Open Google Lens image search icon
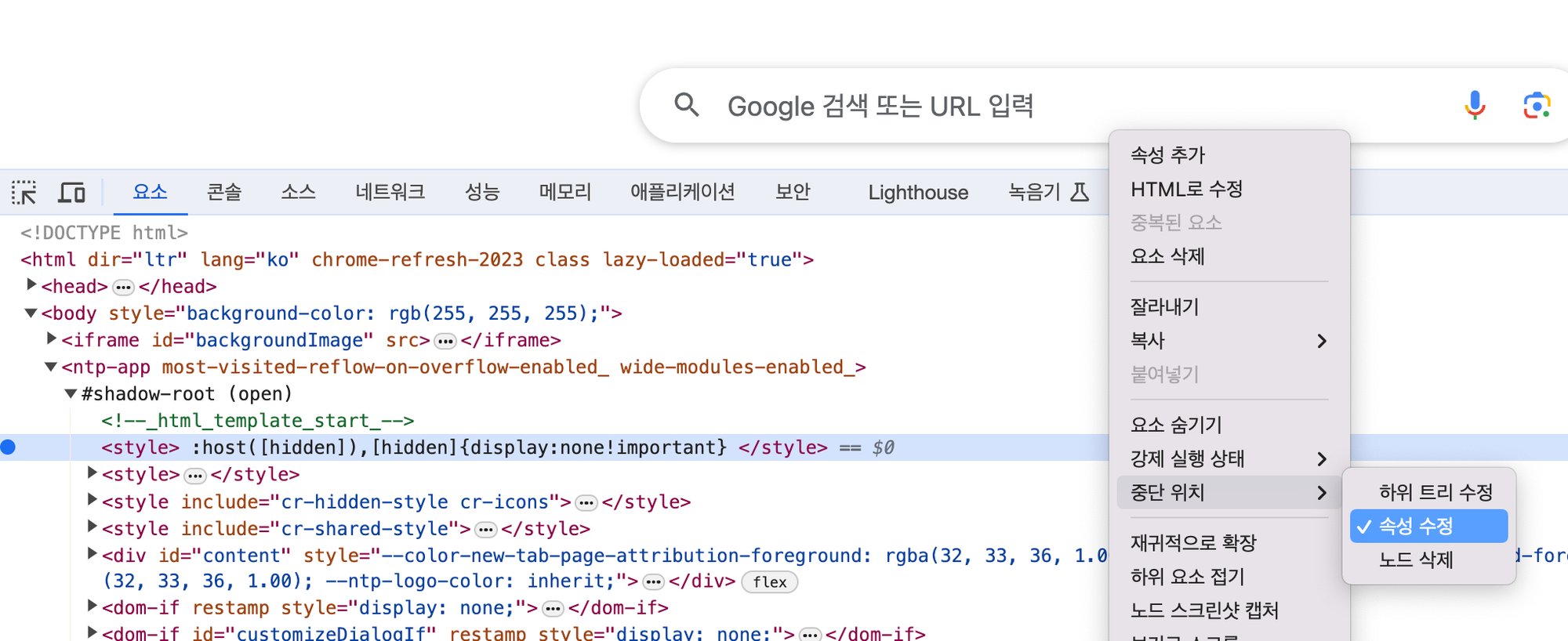This screenshot has width=1568, height=641. point(1536,105)
